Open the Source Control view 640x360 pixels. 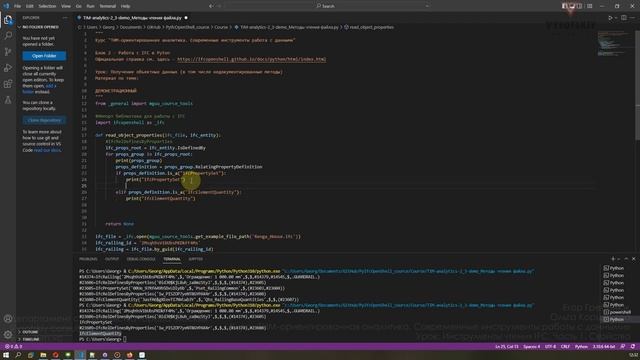point(8,52)
